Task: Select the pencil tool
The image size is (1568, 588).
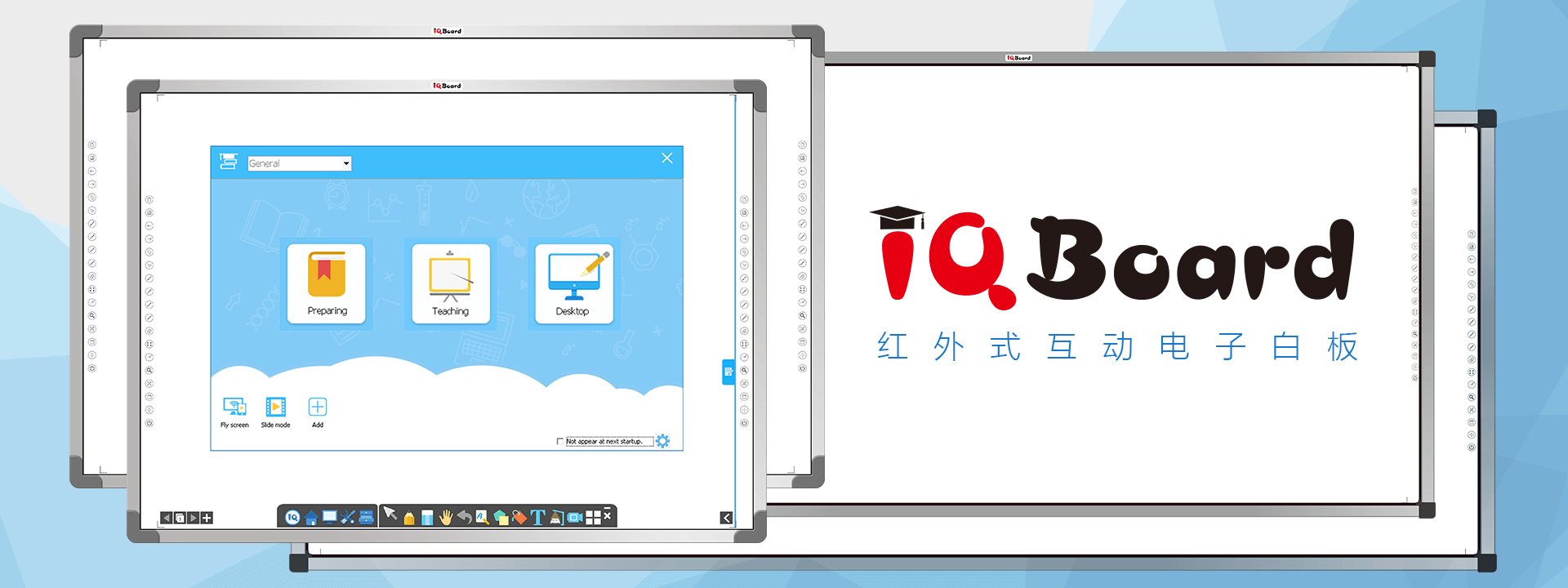Action: coord(409,518)
